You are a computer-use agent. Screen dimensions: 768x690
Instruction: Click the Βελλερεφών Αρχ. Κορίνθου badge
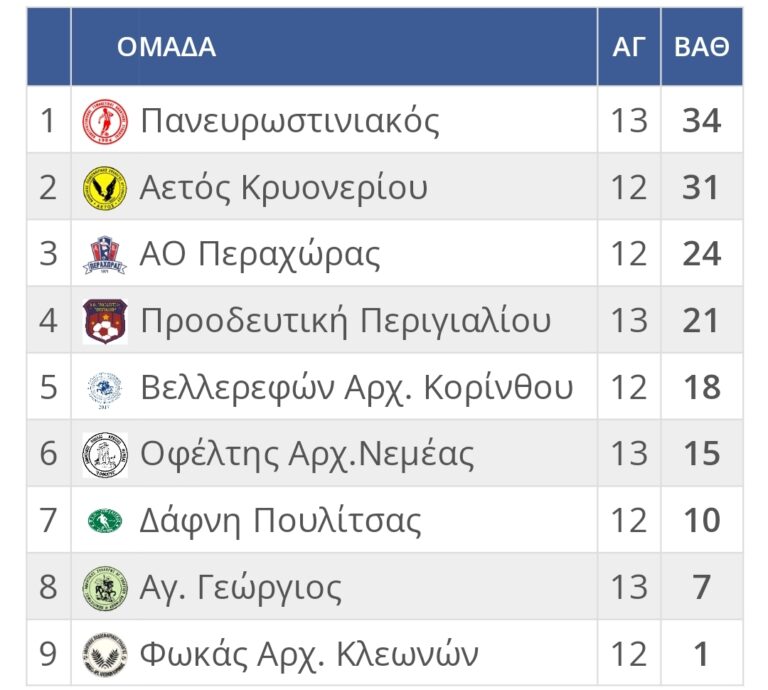tap(105, 388)
